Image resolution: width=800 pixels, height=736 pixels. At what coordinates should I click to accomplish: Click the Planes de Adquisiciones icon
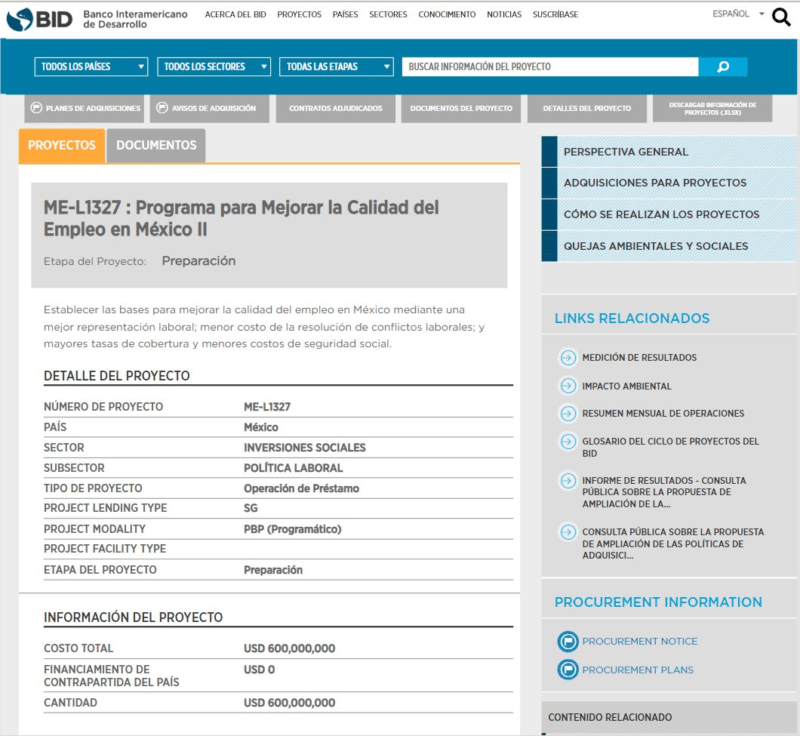37,108
